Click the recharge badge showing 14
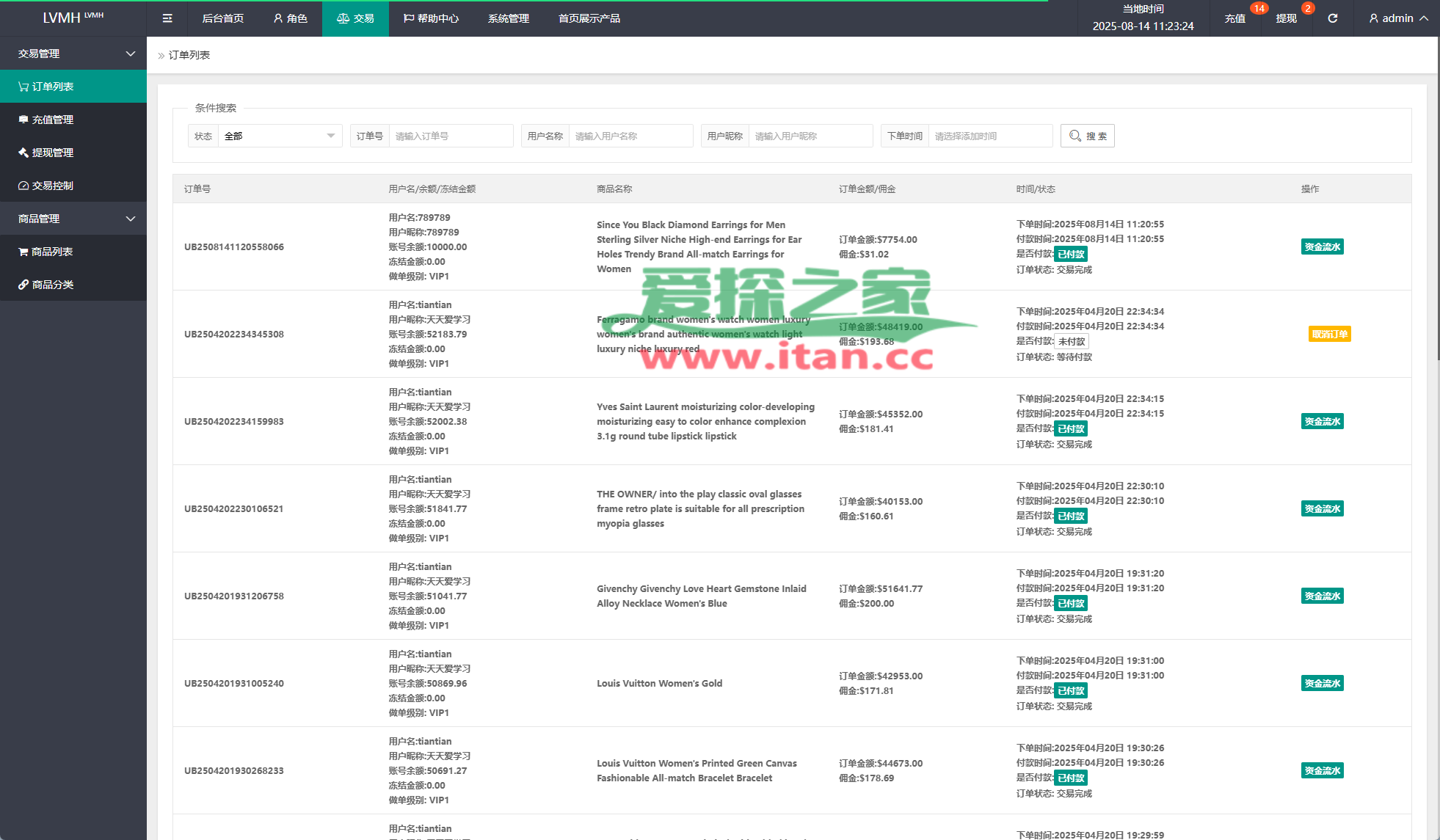1440x840 pixels. tap(1259, 9)
